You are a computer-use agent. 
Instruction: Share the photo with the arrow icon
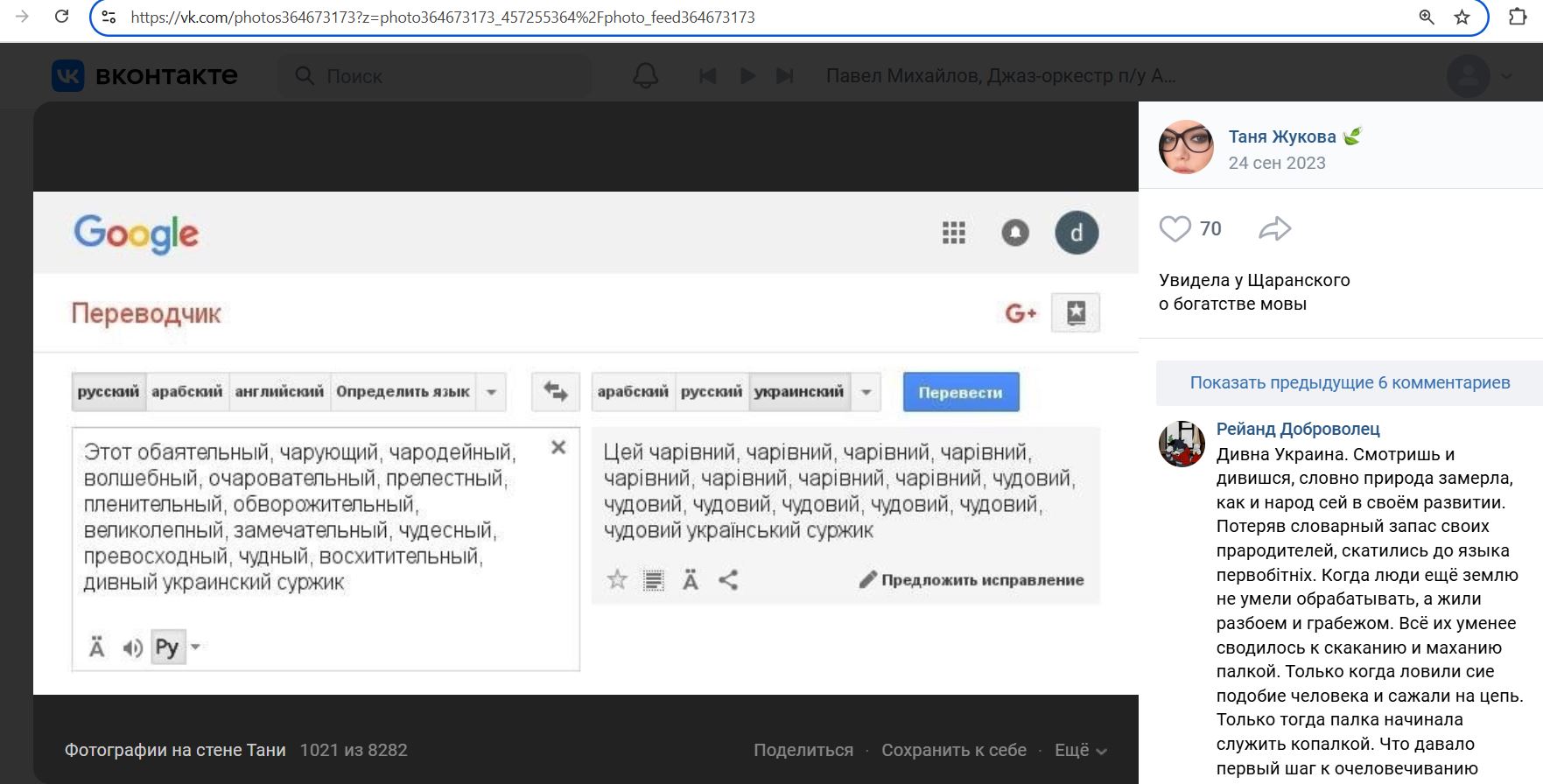[1275, 228]
